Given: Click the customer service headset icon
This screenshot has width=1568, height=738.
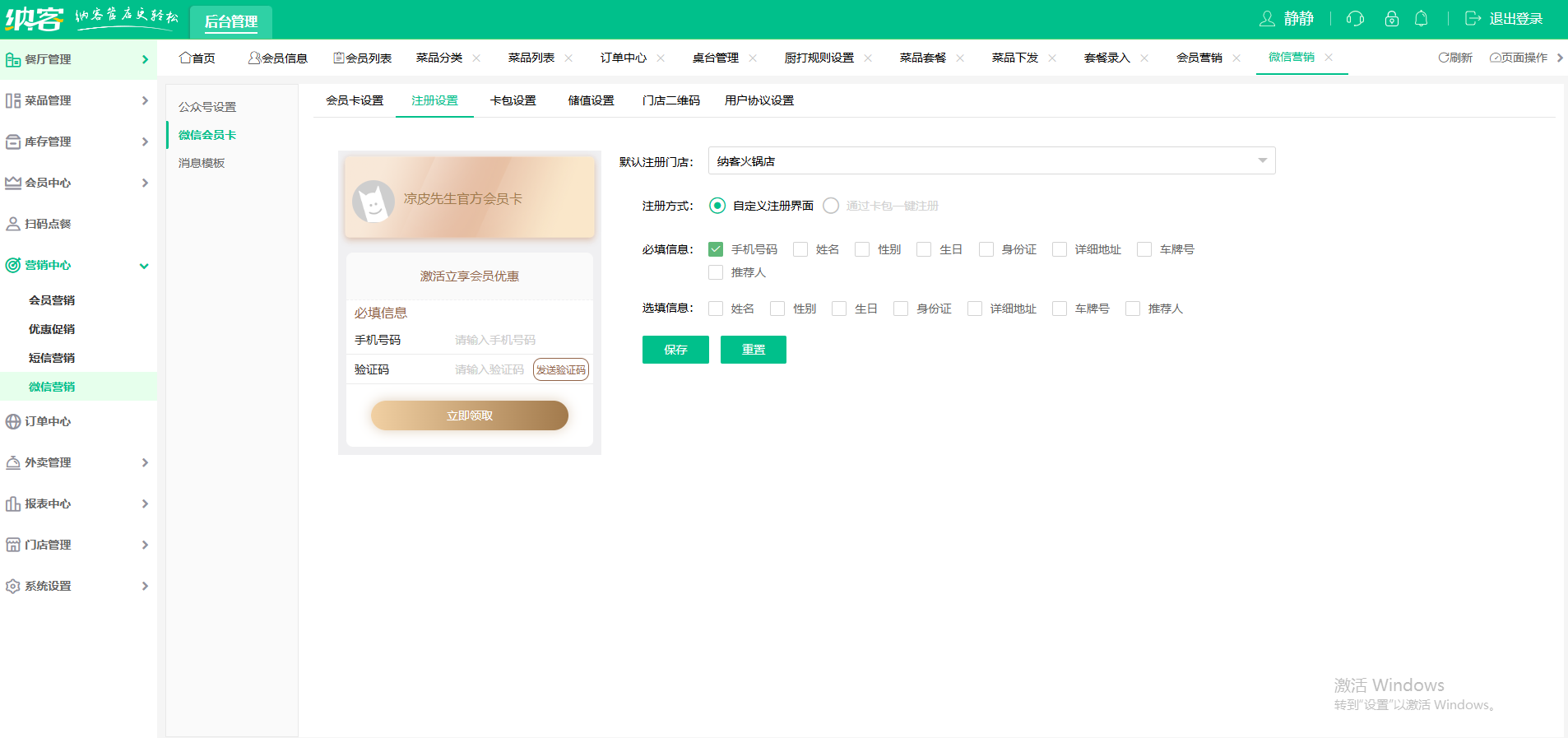Looking at the screenshot, I should tap(1355, 19).
